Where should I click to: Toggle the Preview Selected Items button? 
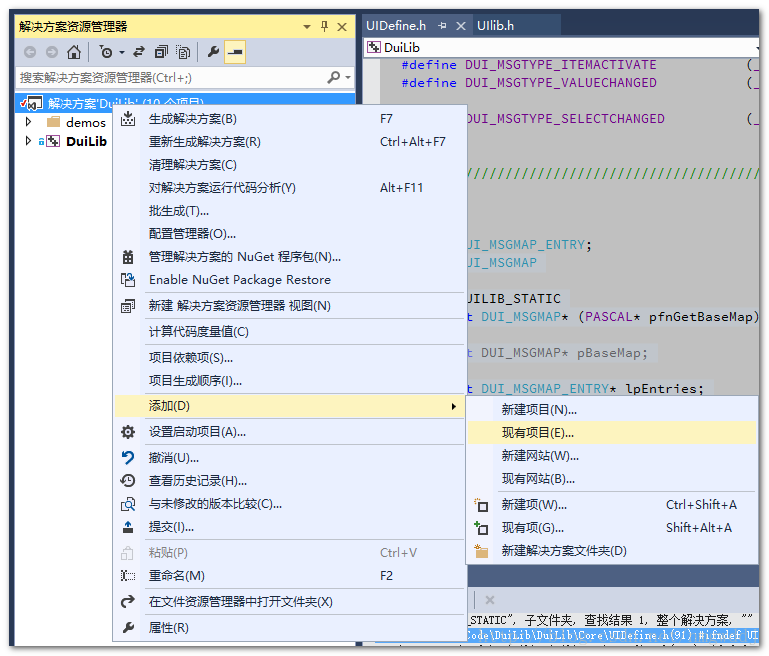(235, 52)
